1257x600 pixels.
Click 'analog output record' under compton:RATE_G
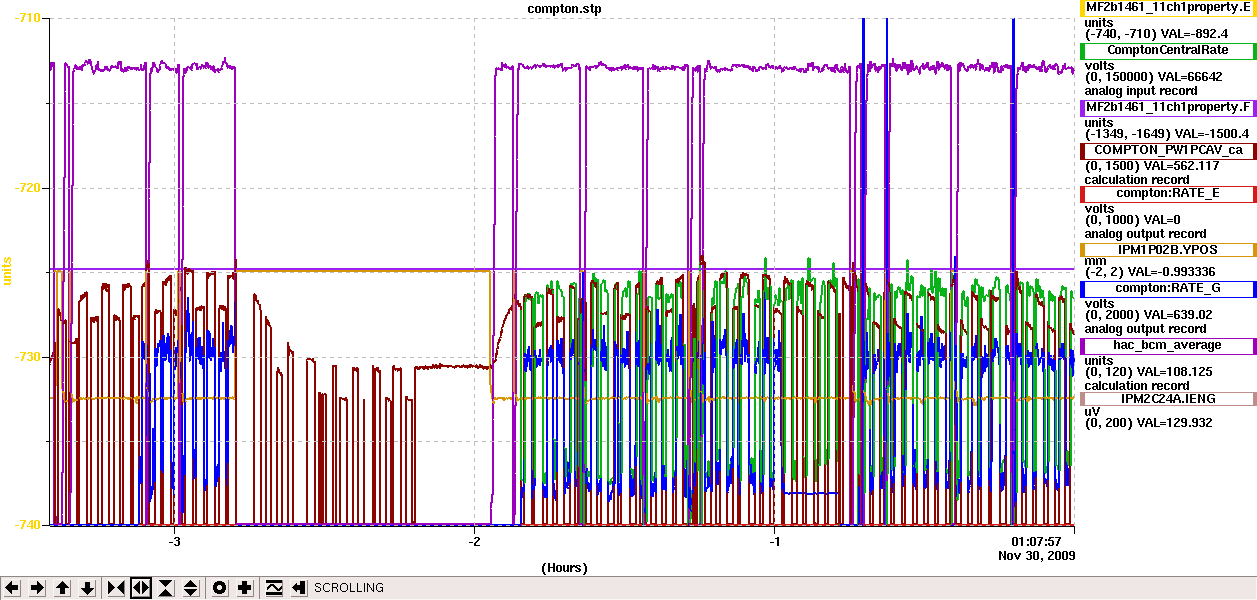pos(1145,329)
